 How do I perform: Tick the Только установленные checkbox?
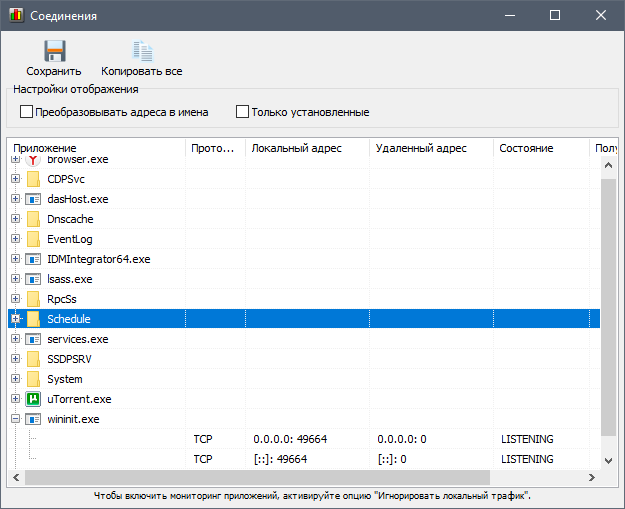[x=242, y=112]
